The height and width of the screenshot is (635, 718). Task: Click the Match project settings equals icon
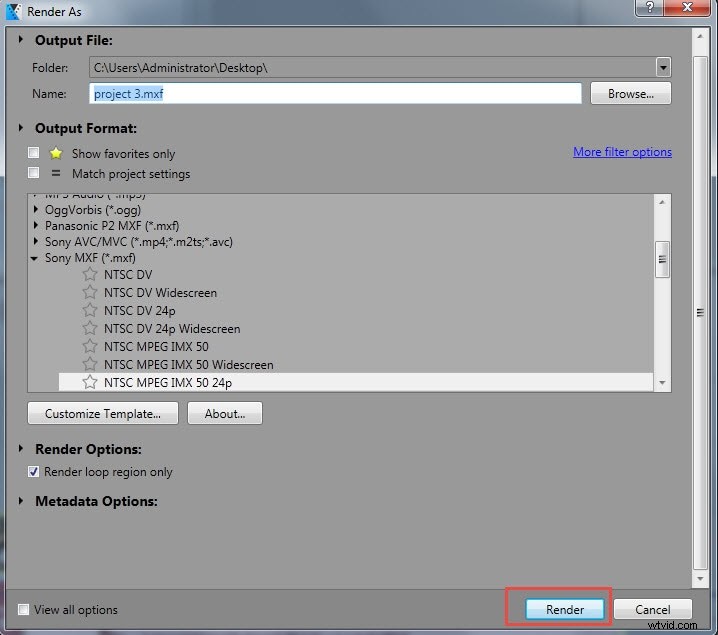pos(56,173)
